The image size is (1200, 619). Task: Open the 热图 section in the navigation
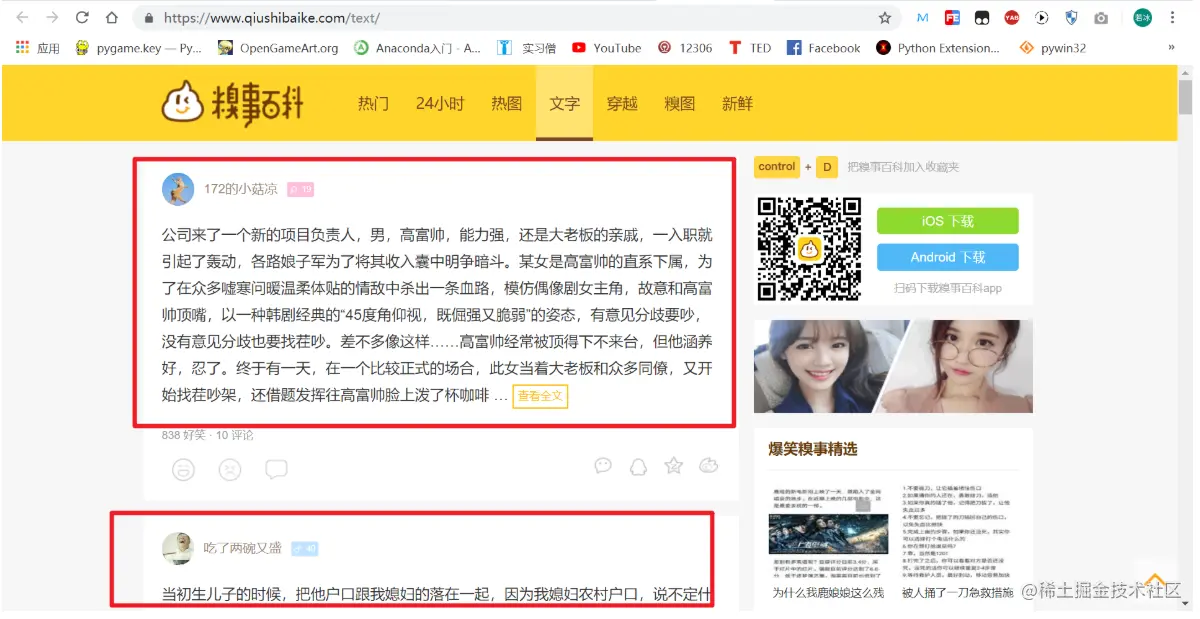click(x=506, y=103)
